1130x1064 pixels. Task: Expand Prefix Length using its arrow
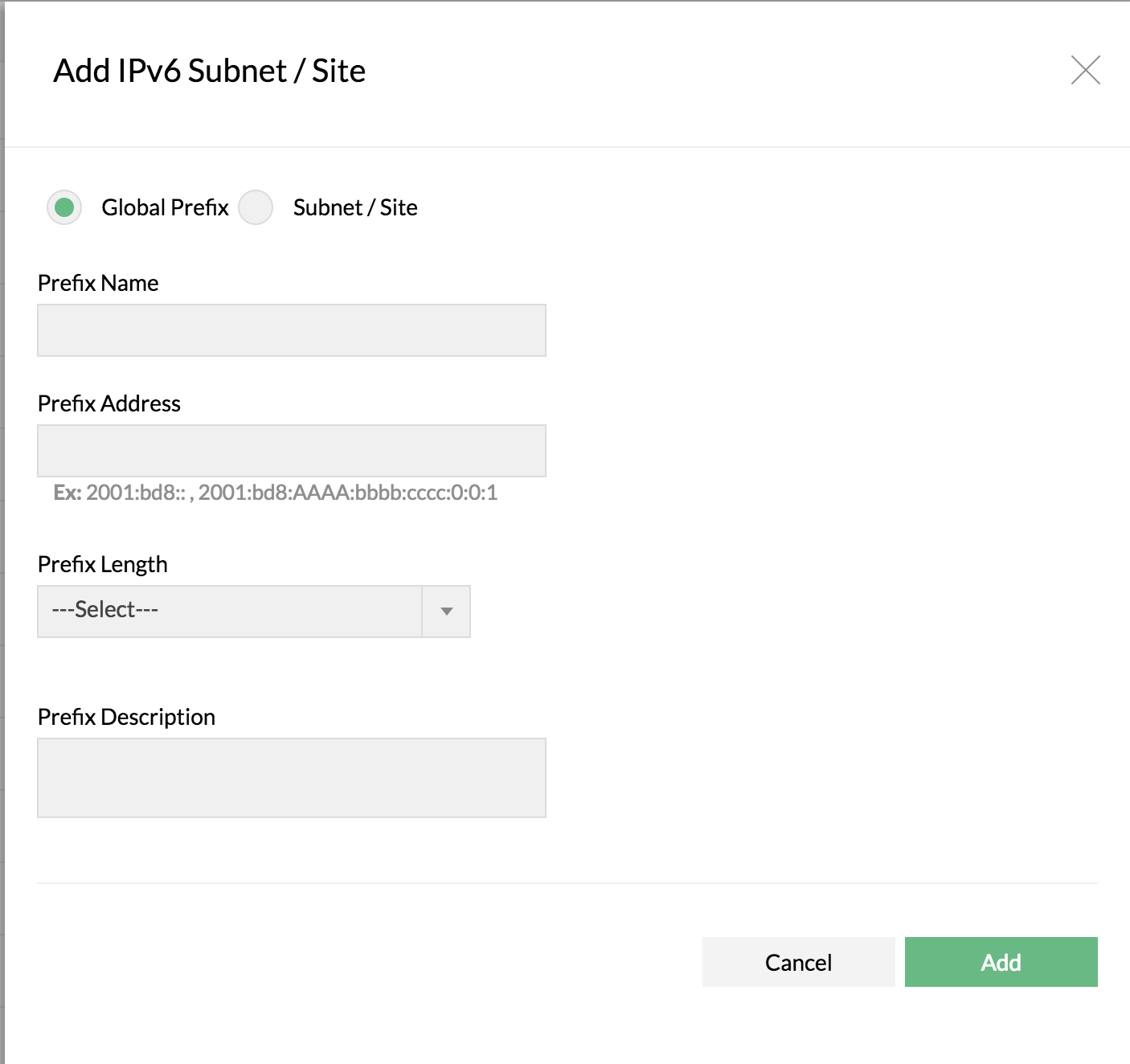point(447,612)
